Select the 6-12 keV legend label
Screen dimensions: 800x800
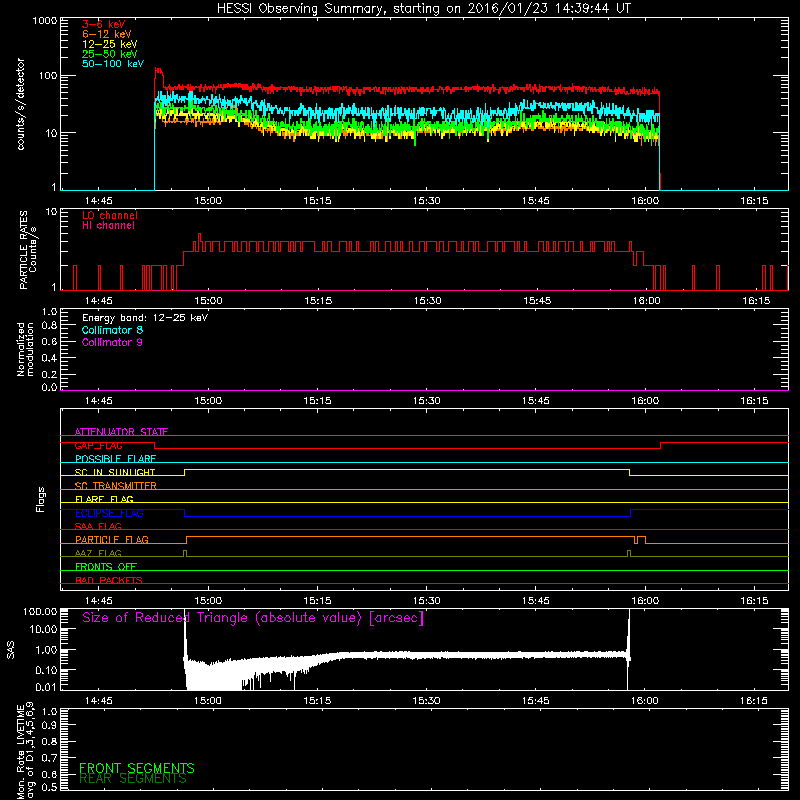(x=107, y=34)
